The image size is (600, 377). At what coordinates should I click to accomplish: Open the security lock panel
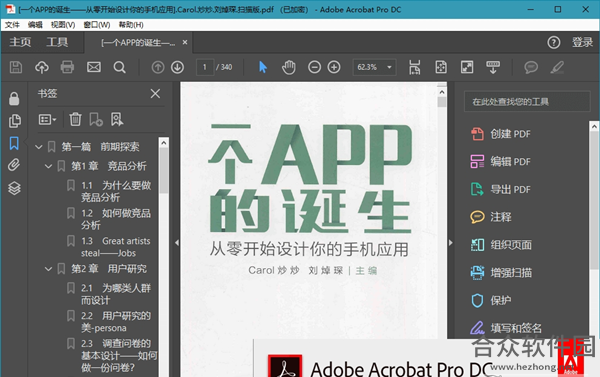(x=14, y=98)
